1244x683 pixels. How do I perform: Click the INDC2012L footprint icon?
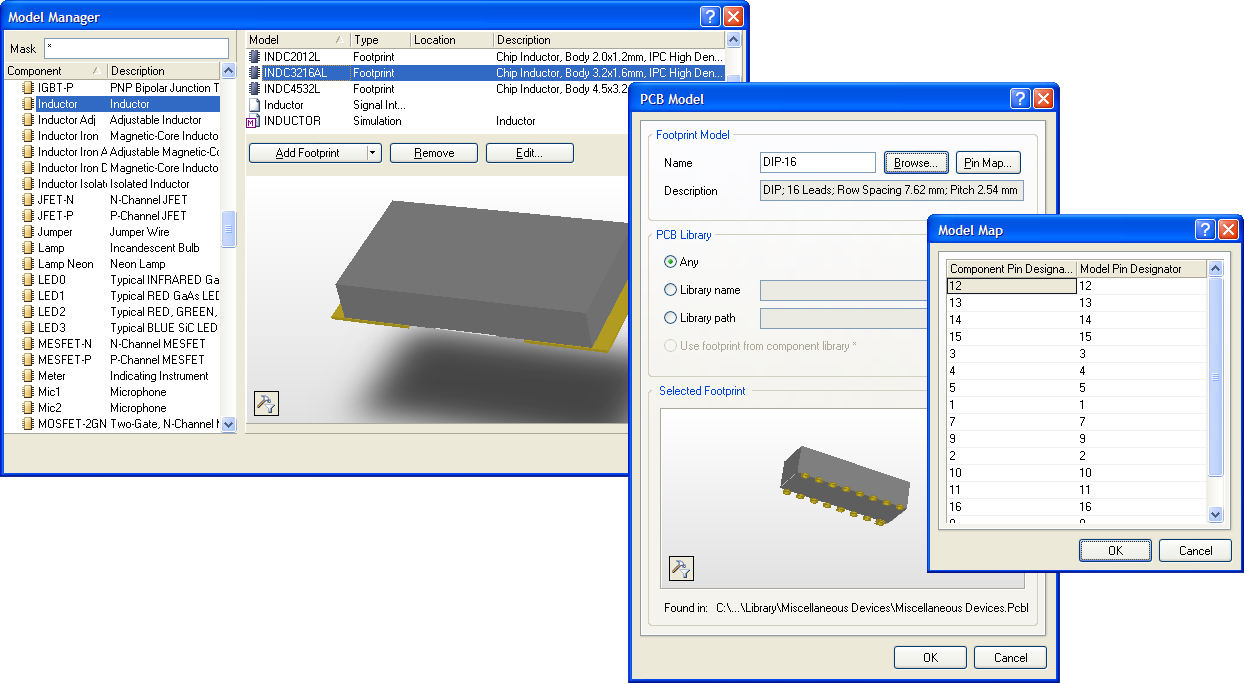pyautogui.click(x=254, y=57)
